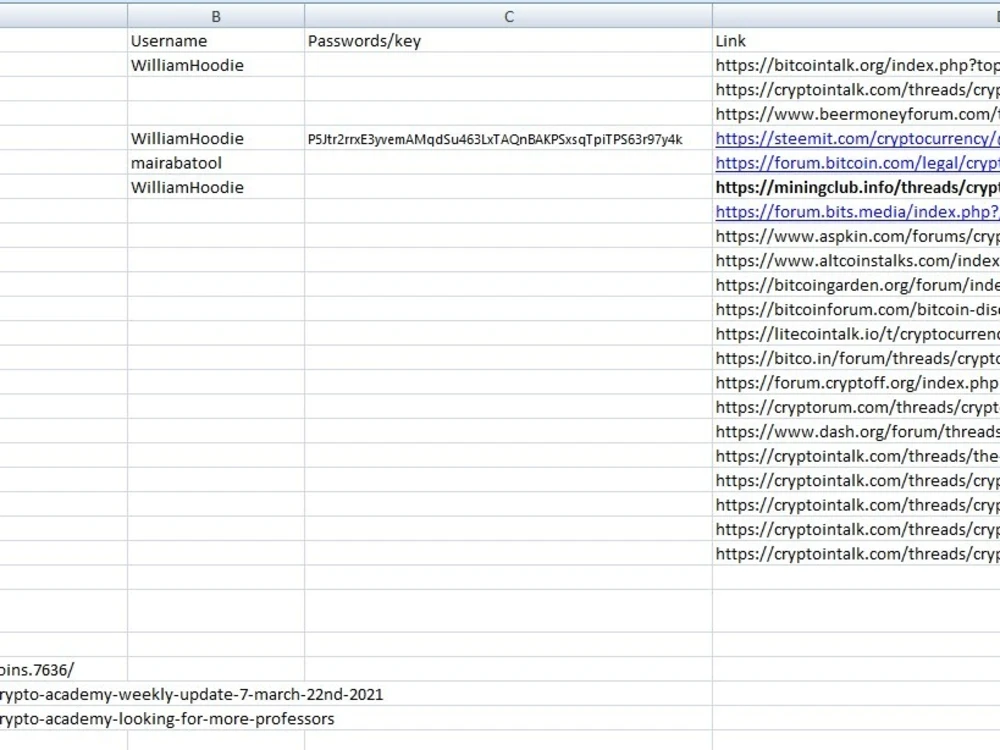
Task: Select the WilliamHoodie cell beside miningclub.info link
Action: coord(216,188)
